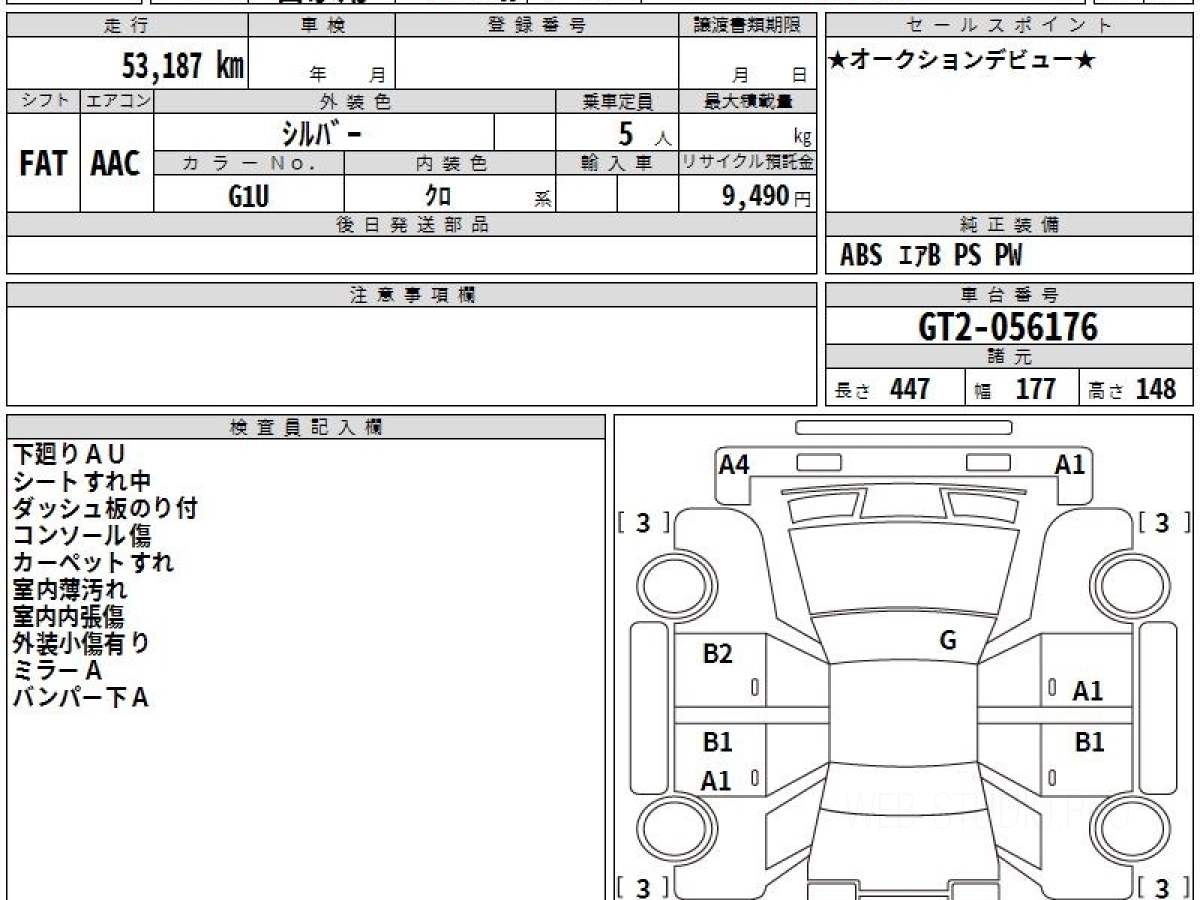Screen dimensions: 1200x900
Task: Select inspector note ダッシュ板のり付
Action: coord(105,508)
